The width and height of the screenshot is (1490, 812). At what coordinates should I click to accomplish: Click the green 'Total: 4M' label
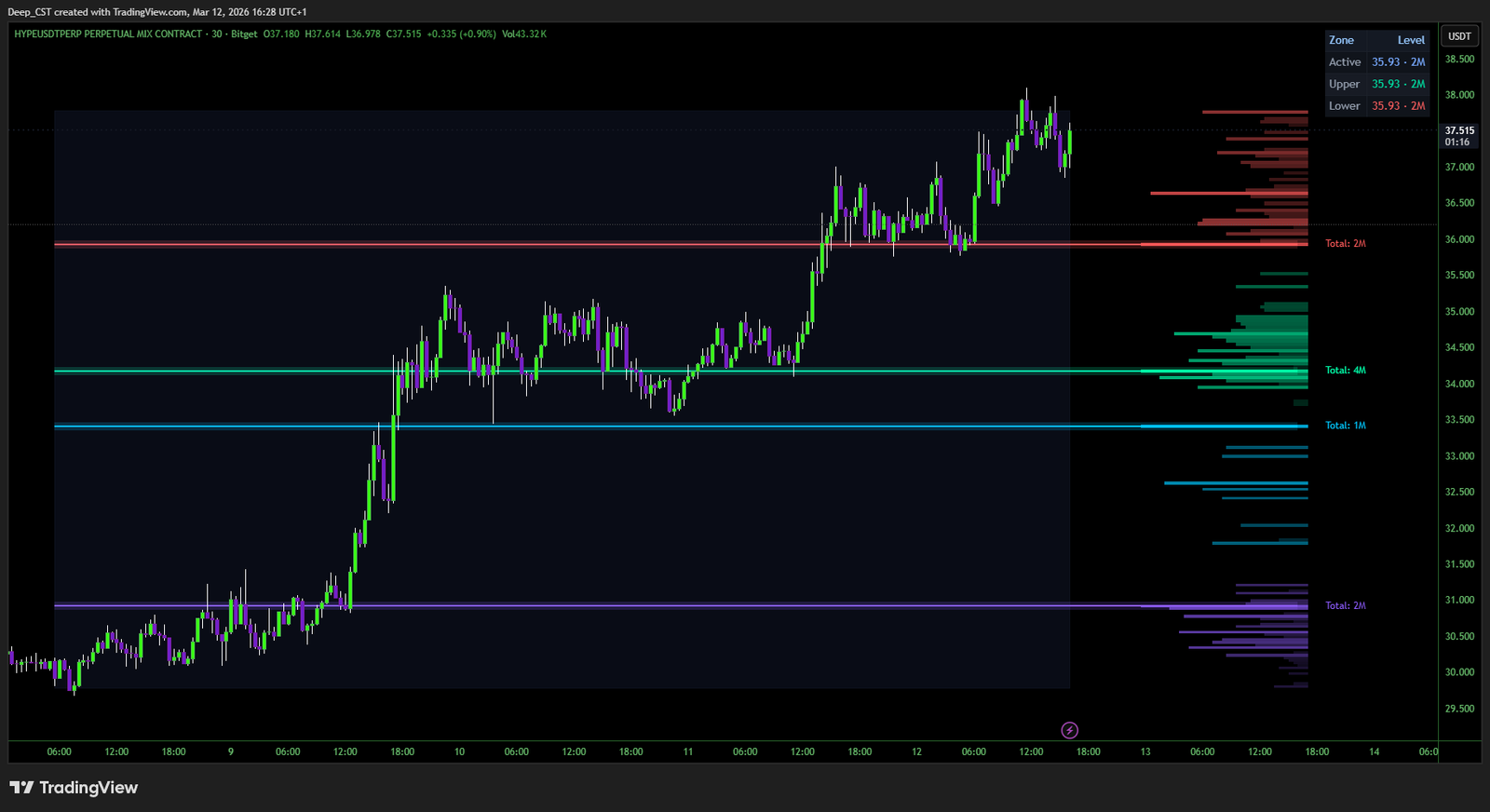[x=1346, y=371]
